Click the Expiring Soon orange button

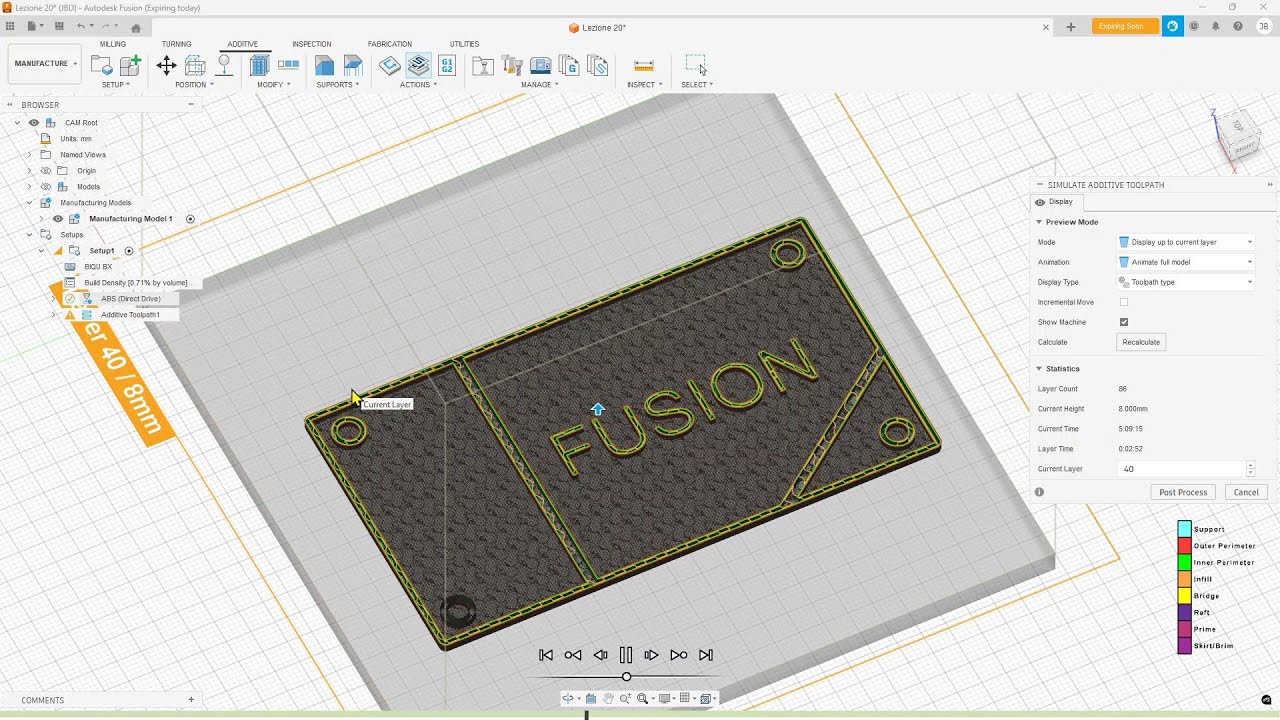[x=1125, y=27]
